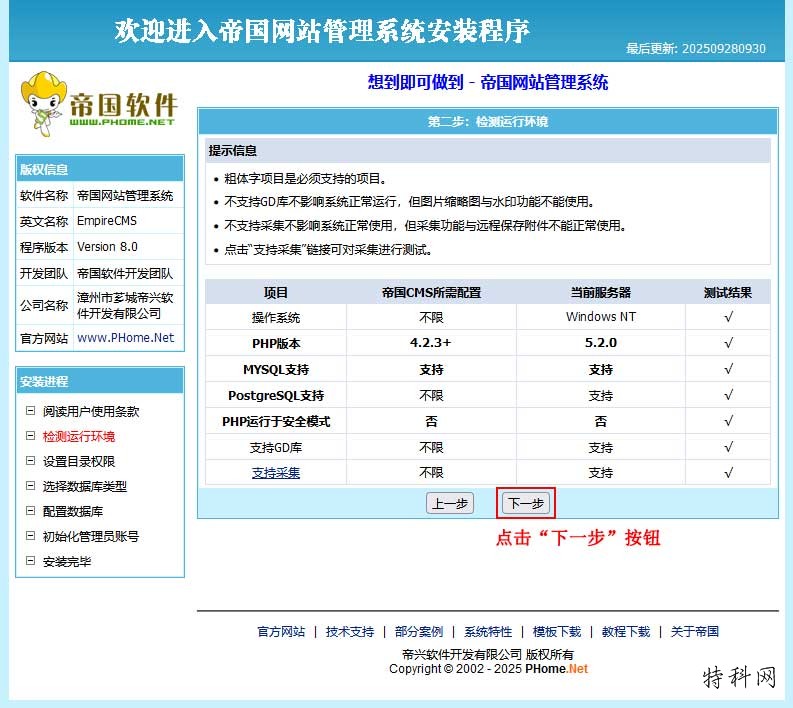
Task: Click the EmpireCMS English name value
Action: click(107, 221)
